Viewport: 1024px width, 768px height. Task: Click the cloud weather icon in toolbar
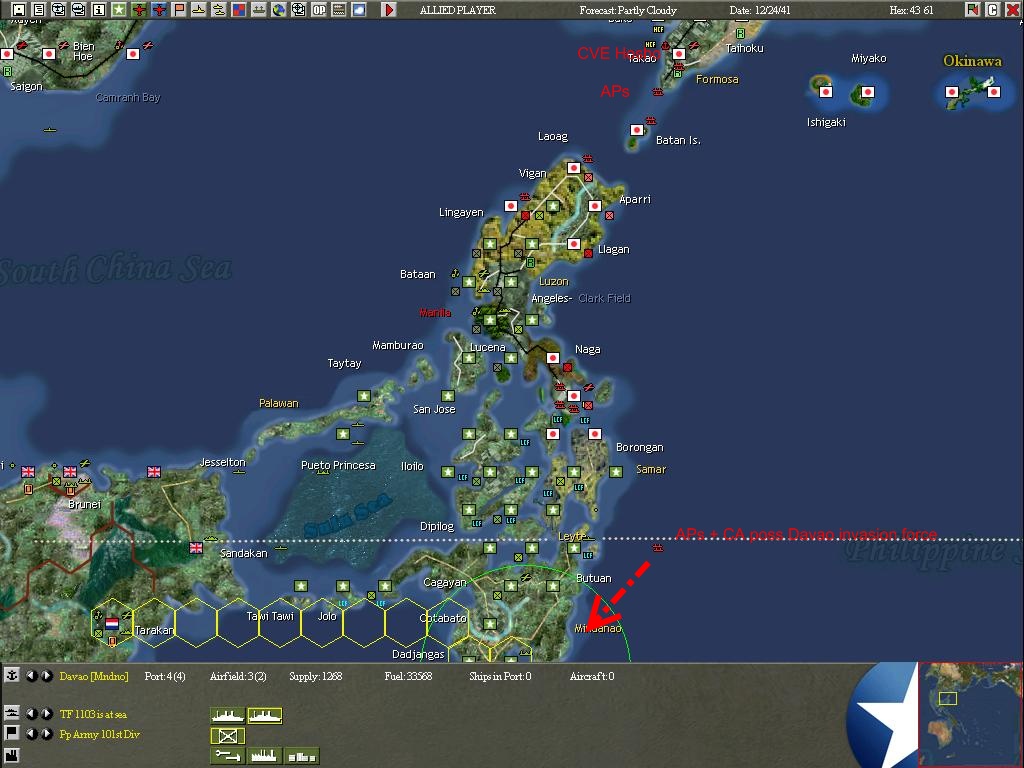pyautogui.click(x=359, y=10)
